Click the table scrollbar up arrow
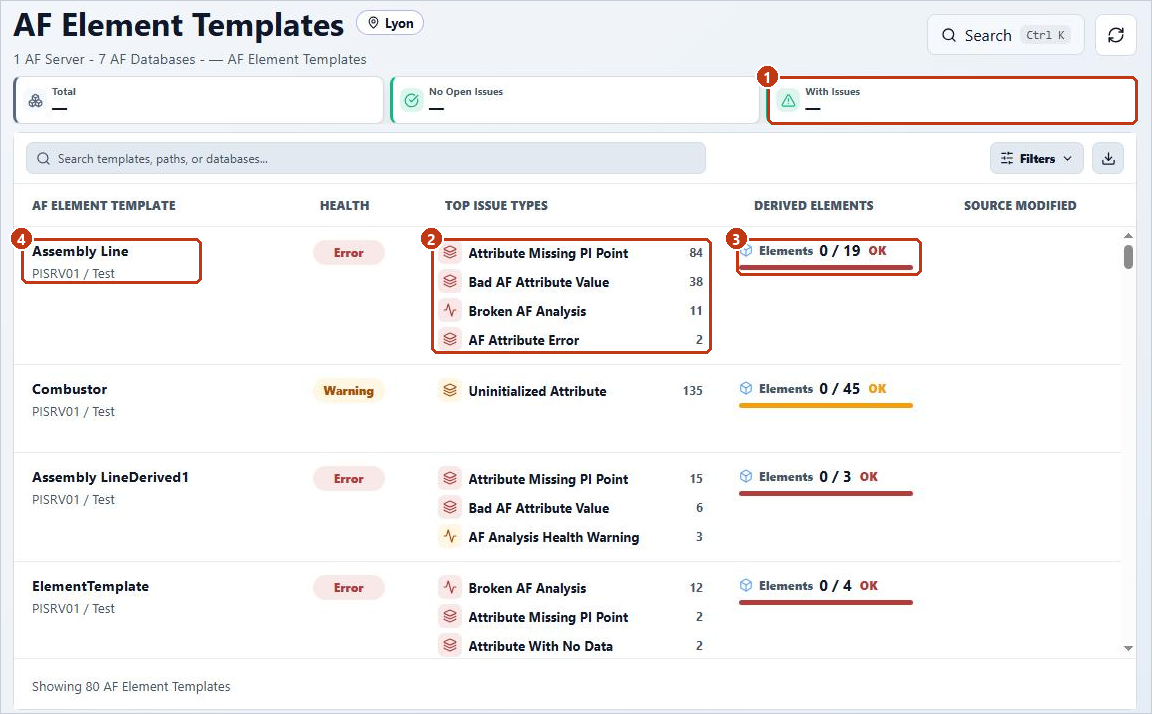 pyautogui.click(x=1128, y=236)
